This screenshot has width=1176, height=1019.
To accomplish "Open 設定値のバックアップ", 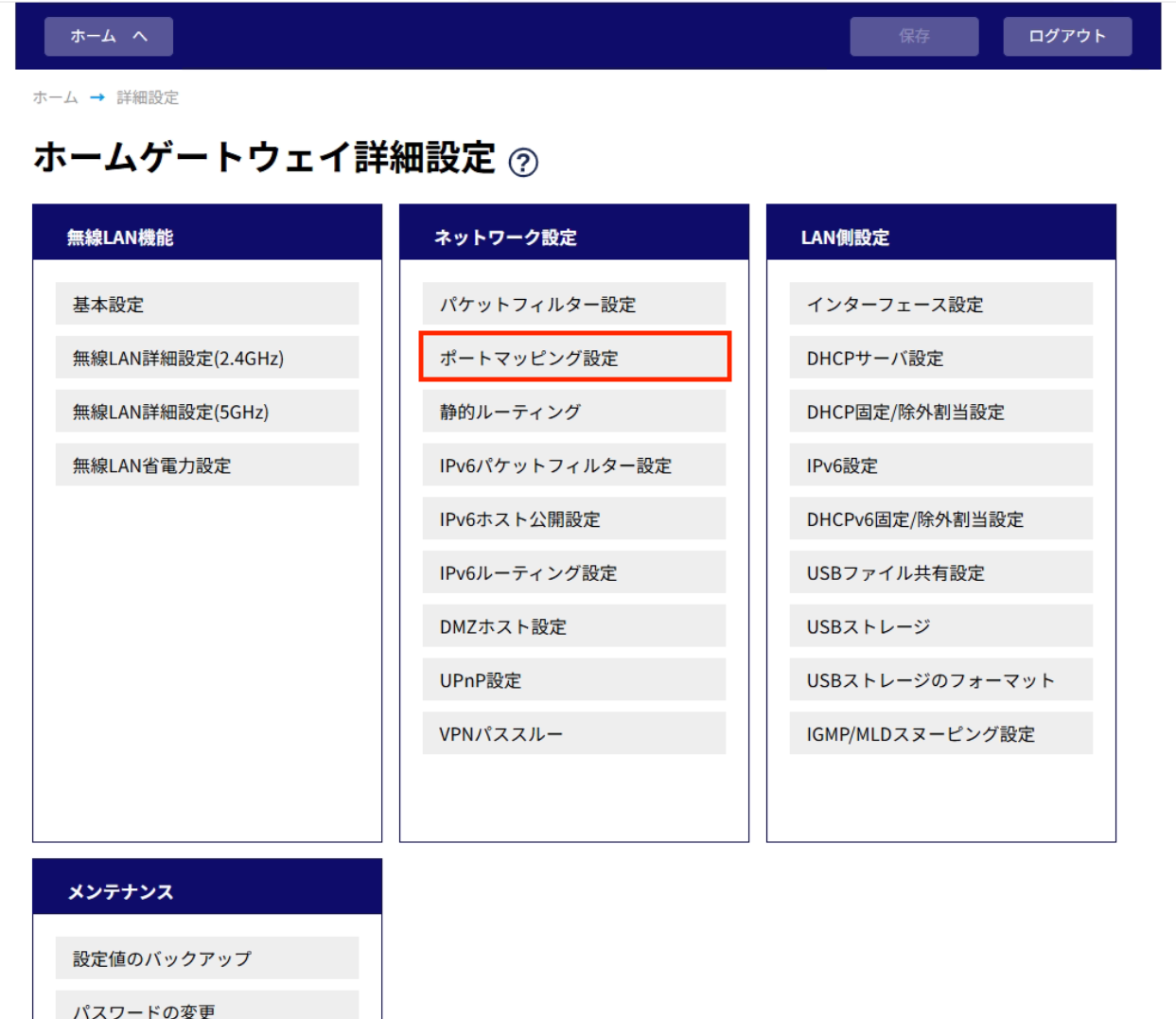I will 207,958.
